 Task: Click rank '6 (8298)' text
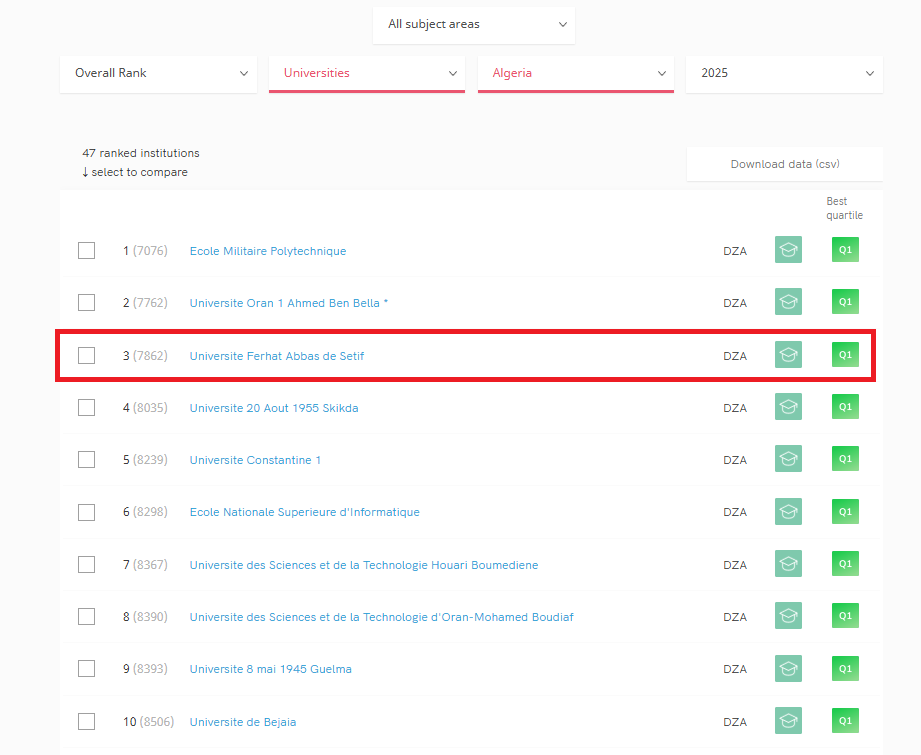tap(145, 512)
